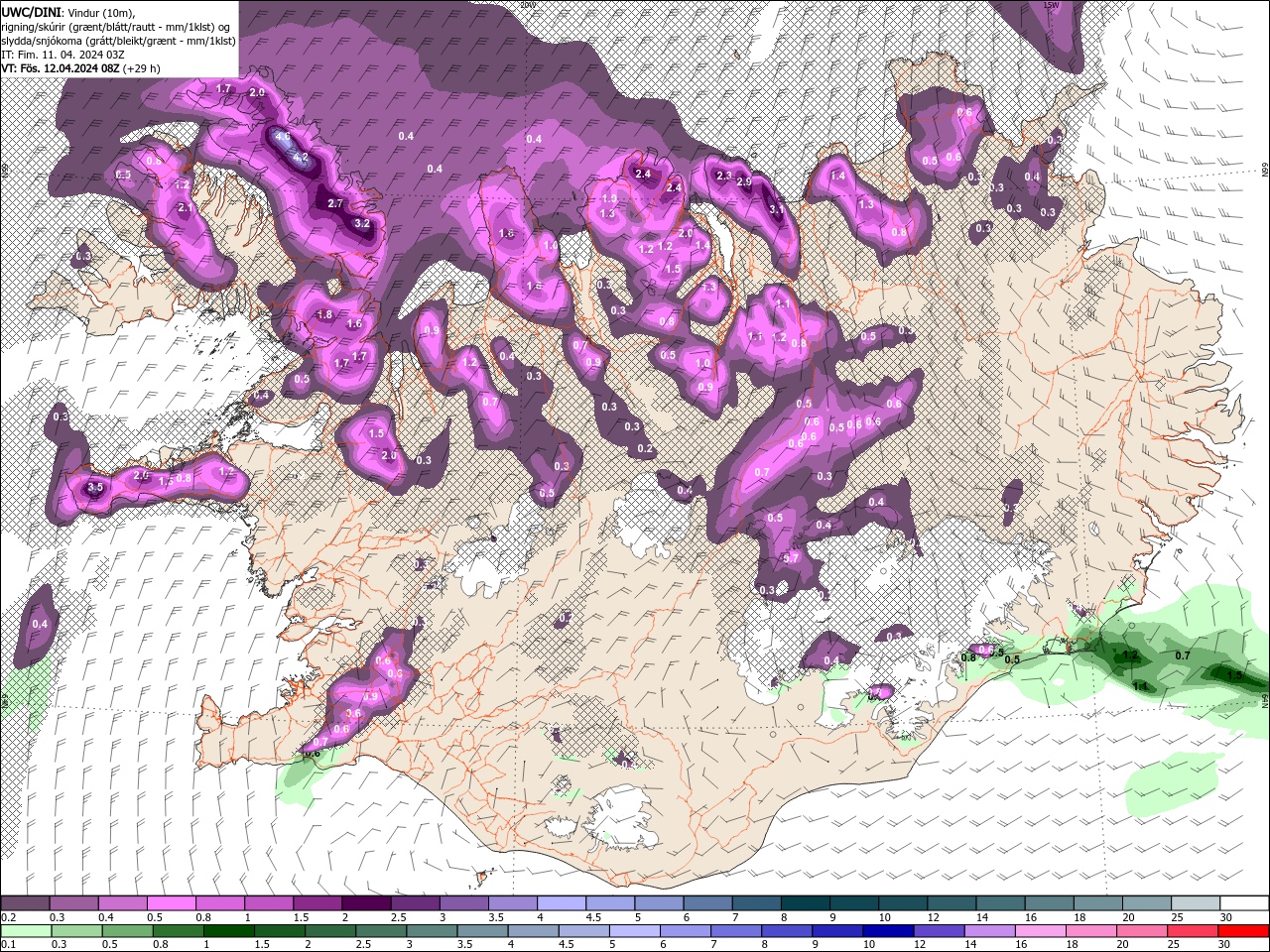Image resolution: width=1270 pixels, height=952 pixels.
Task: Click the pale green rain swatch labeled 0.1
Action: tap(25, 931)
